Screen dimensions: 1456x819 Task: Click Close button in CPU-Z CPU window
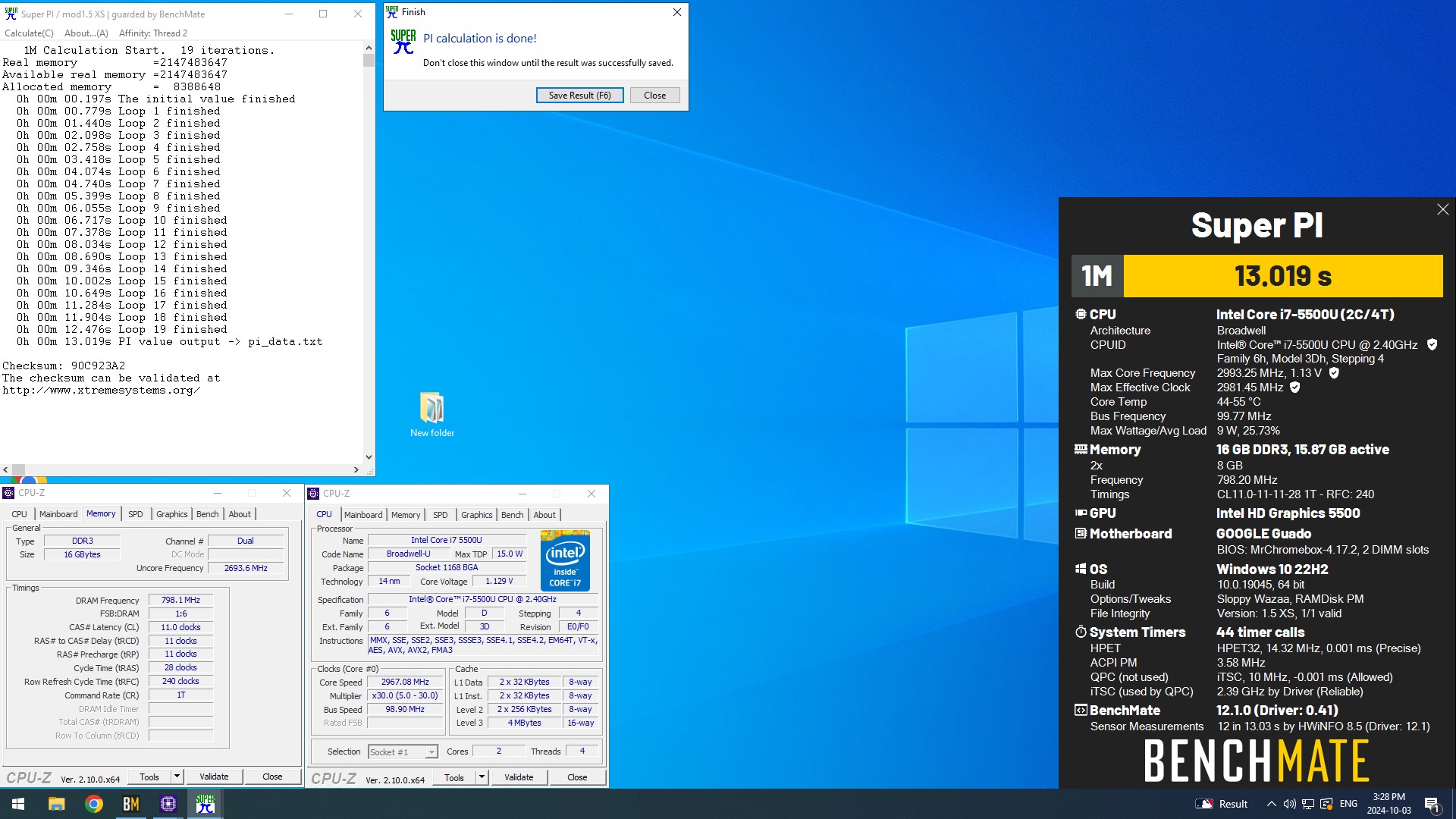(x=577, y=777)
